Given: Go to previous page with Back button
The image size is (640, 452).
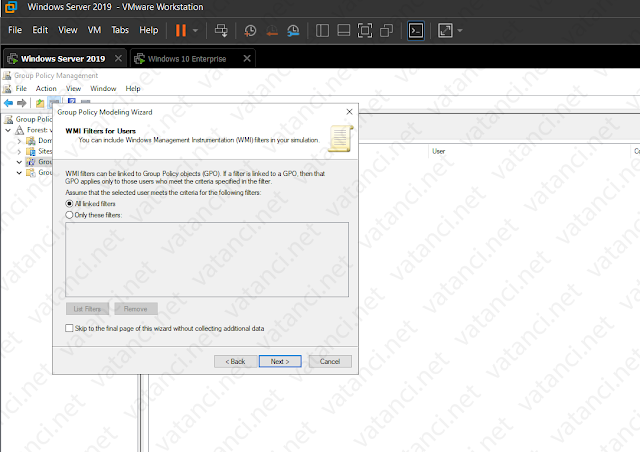Looking at the screenshot, I should coord(236,361).
